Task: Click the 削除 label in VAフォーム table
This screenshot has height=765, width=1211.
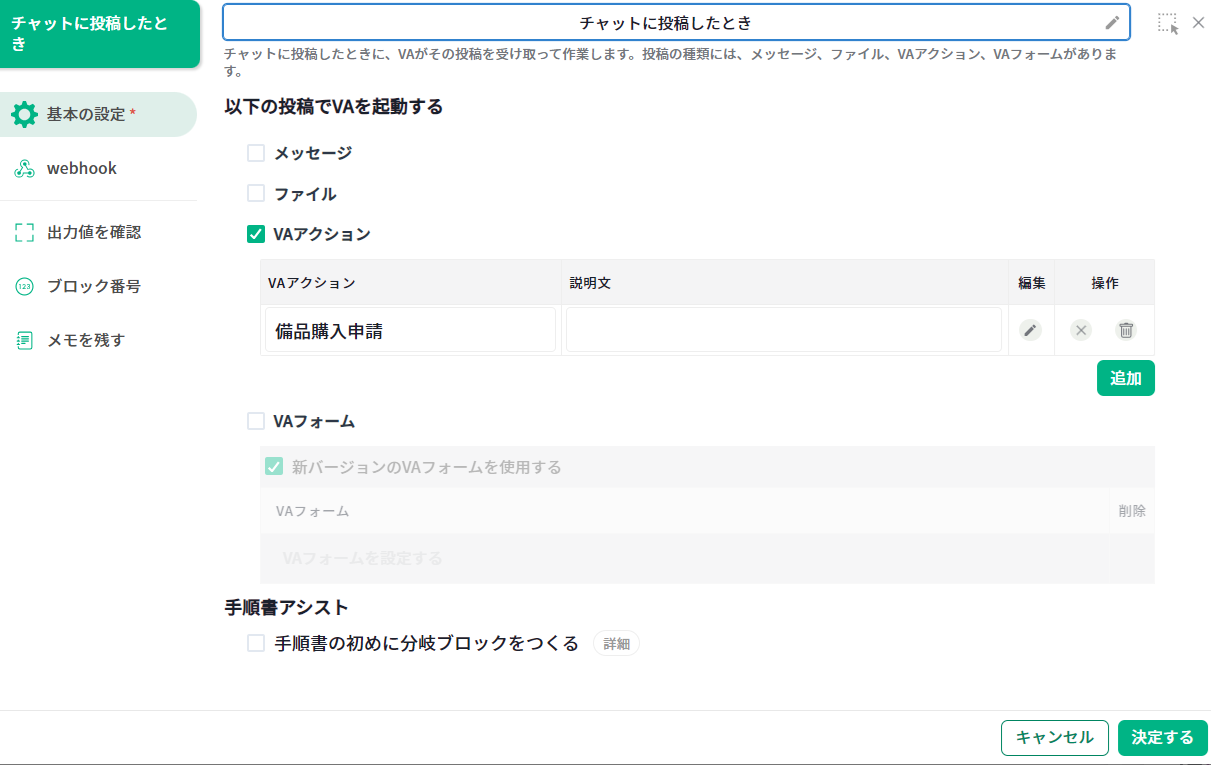Action: tap(1132, 511)
